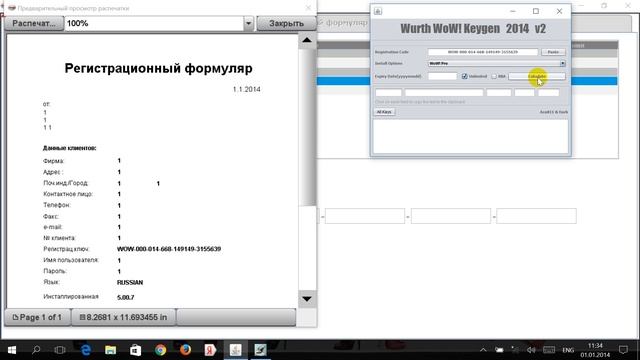This screenshot has height=360, width=640.
Task: Click the taskbar Search magnifier icon
Action: tap(36, 350)
